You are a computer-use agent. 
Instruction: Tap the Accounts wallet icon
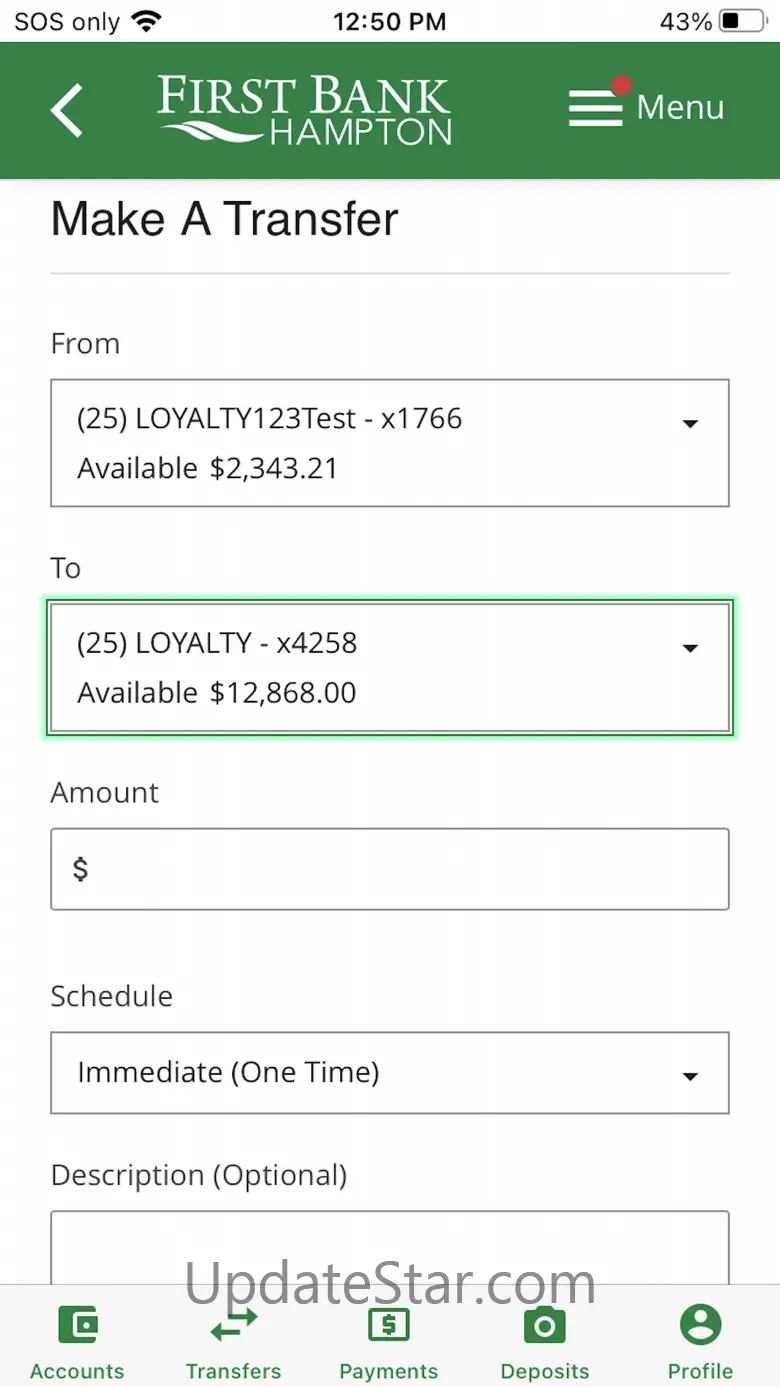point(77,1325)
